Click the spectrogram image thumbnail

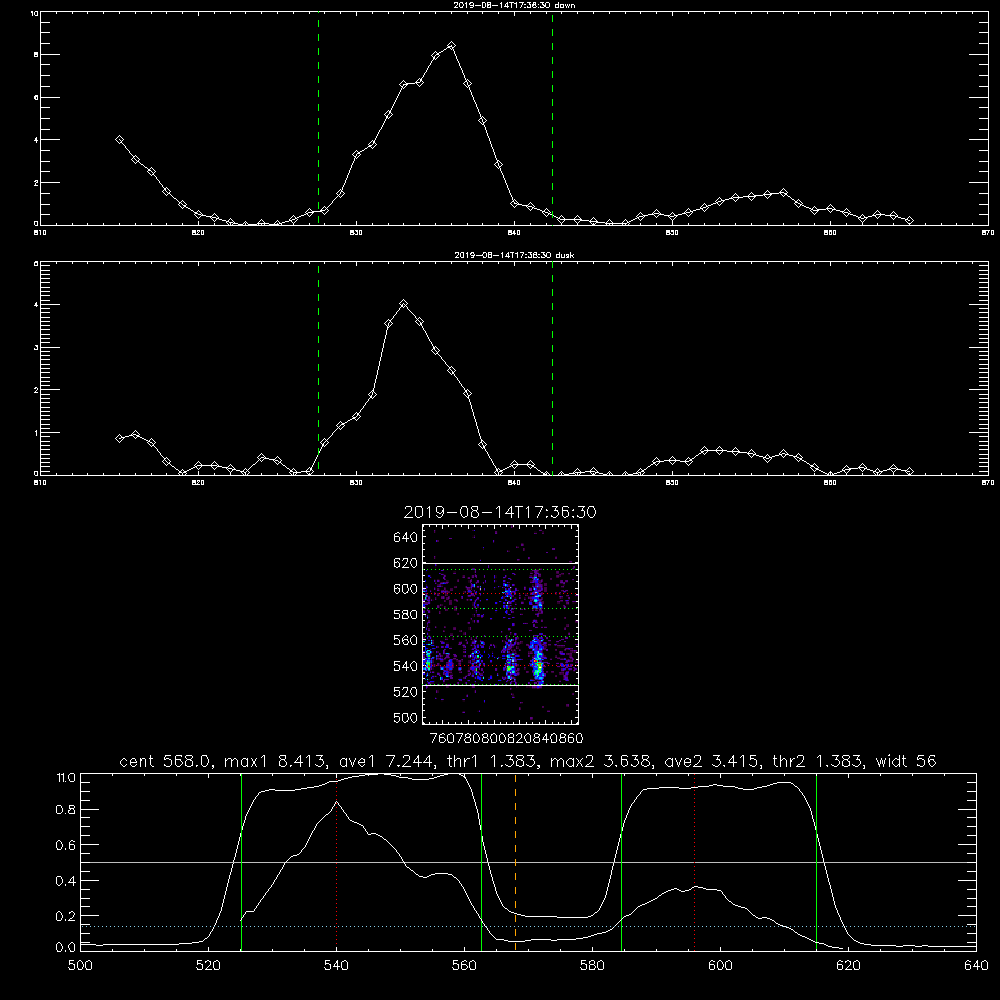click(501, 624)
